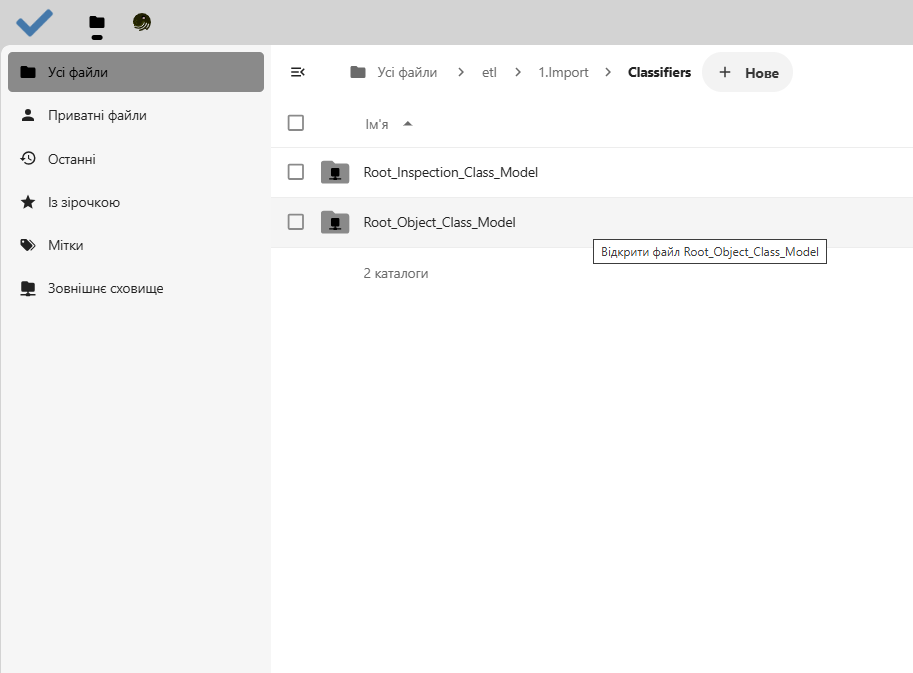Select the Root_Object_Class_Model checkbox
Image resolution: width=913 pixels, height=673 pixels.
tap(295, 222)
